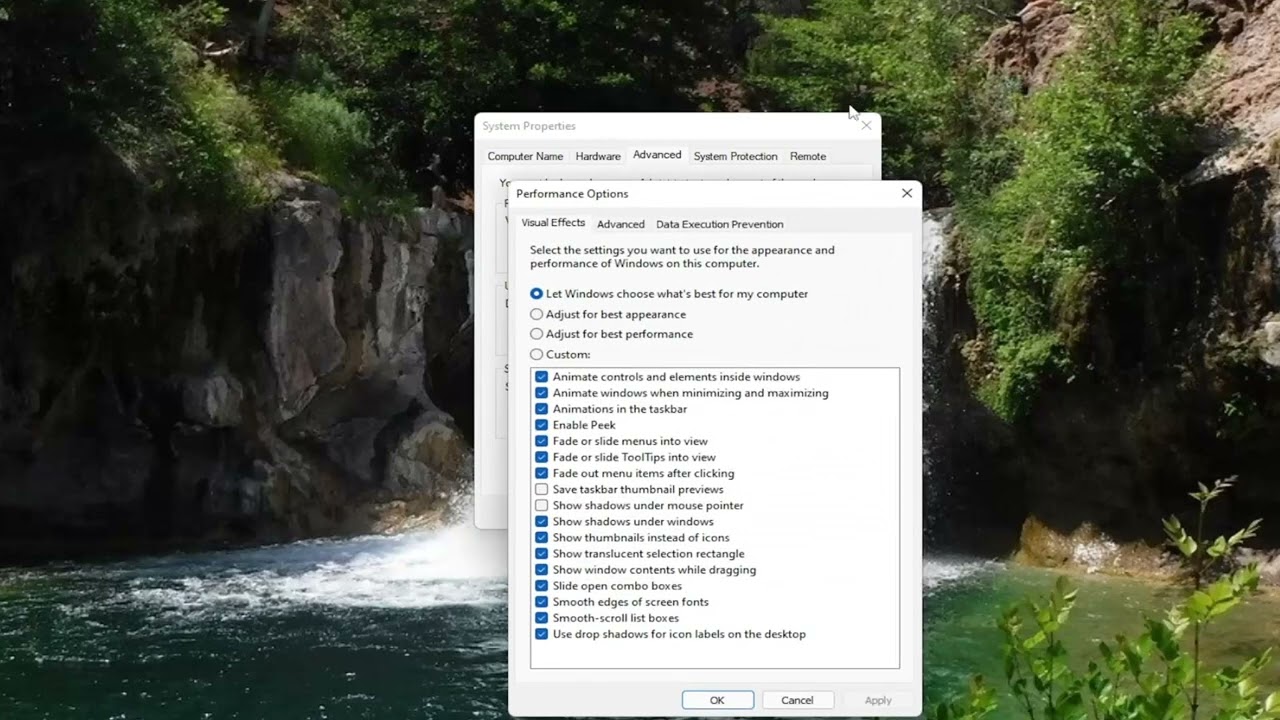The image size is (1280, 720).
Task: Select 'Adjust for best appearance' option
Action: [537, 314]
